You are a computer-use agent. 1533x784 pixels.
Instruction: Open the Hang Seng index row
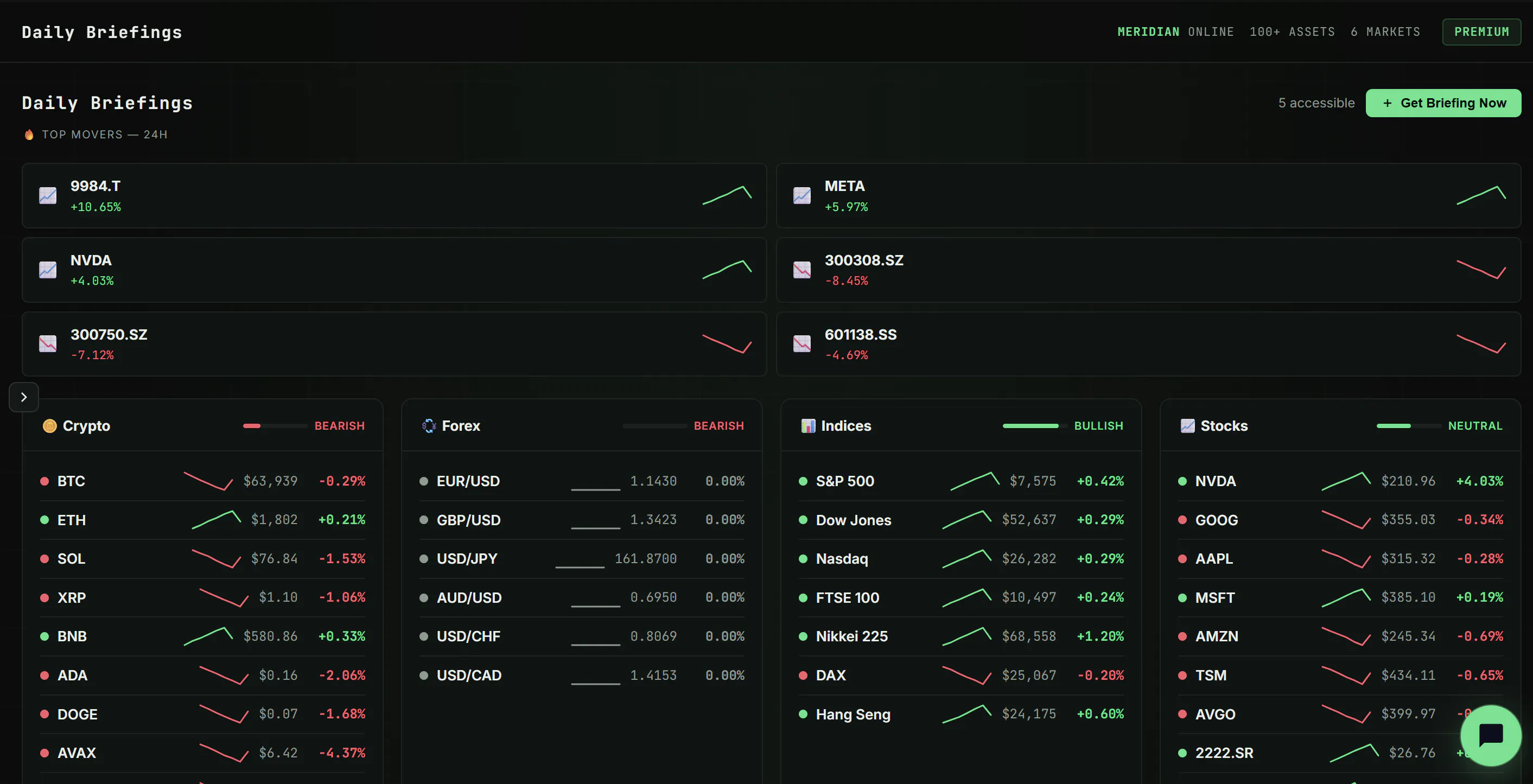961,715
